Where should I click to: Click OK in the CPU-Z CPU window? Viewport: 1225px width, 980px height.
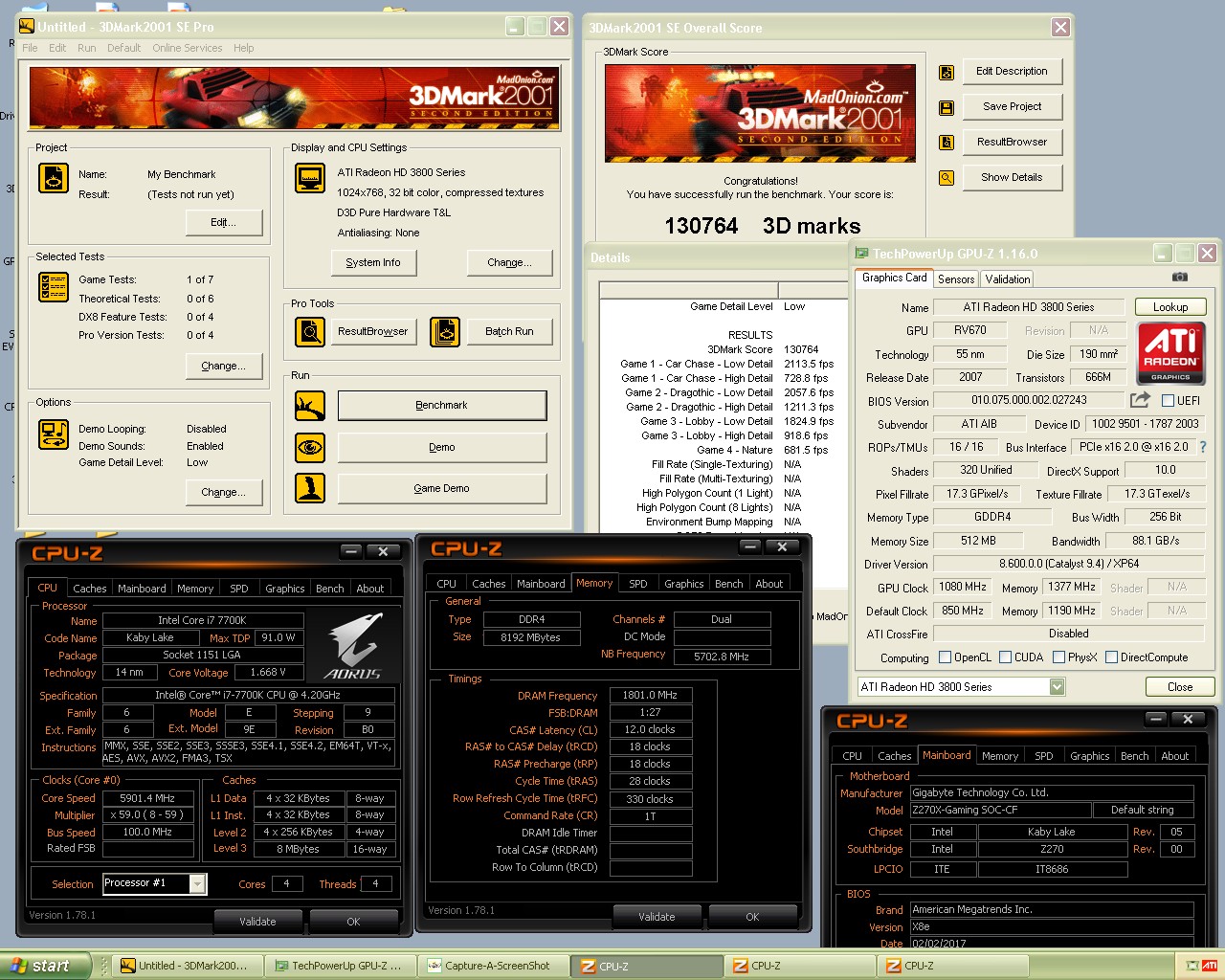(353, 922)
